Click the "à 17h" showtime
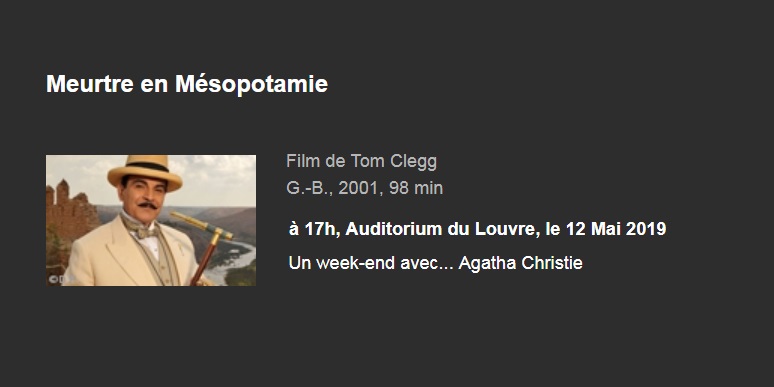The image size is (774, 387). coord(313,229)
